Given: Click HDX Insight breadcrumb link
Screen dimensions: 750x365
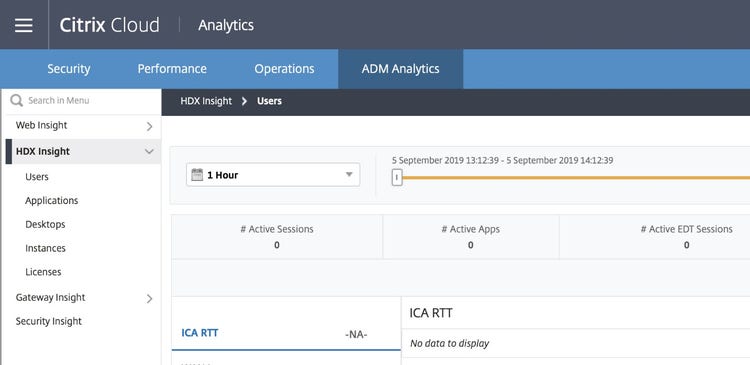Looking at the screenshot, I should tap(206, 101).
